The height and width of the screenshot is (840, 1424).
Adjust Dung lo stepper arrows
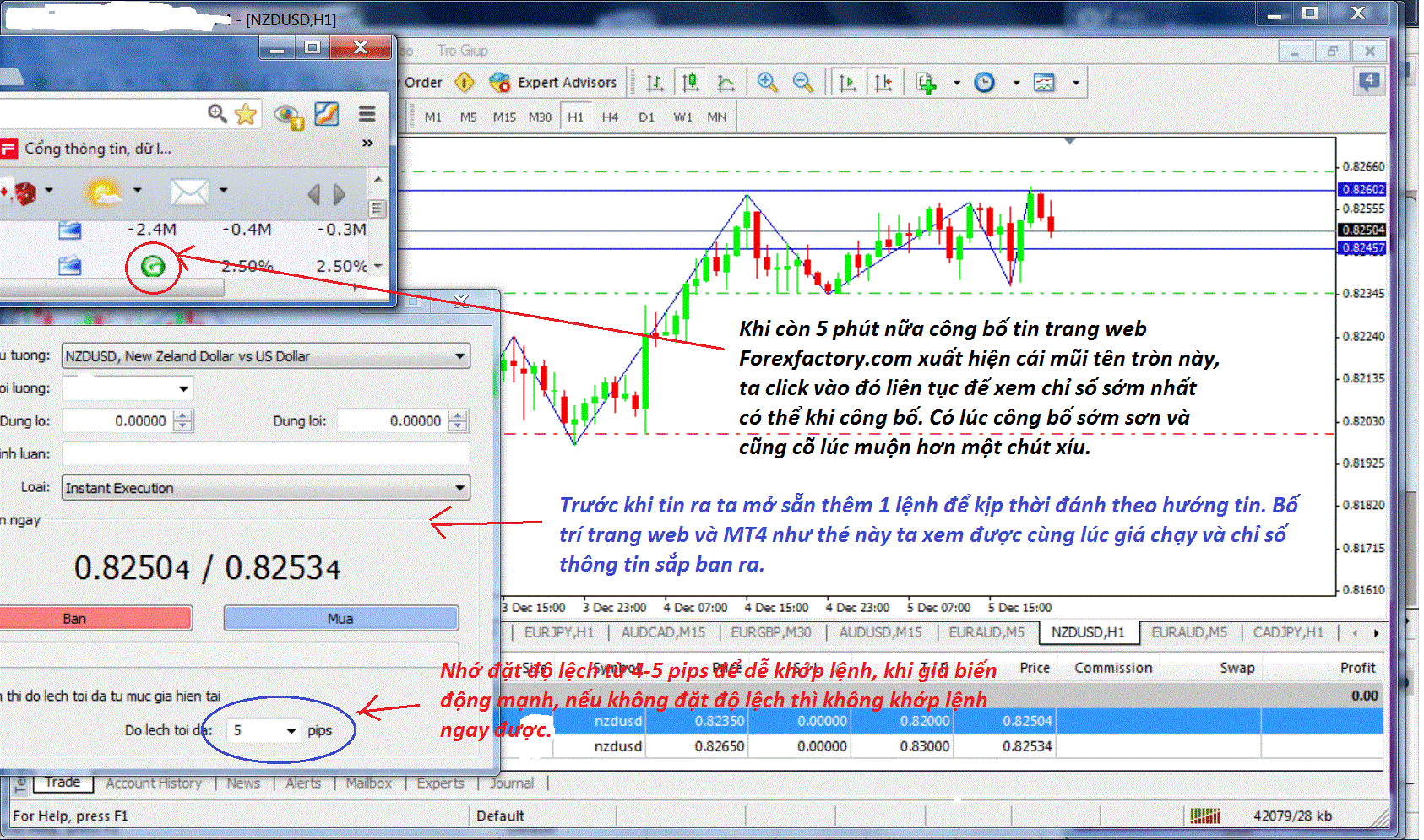(x=182, y=420)
